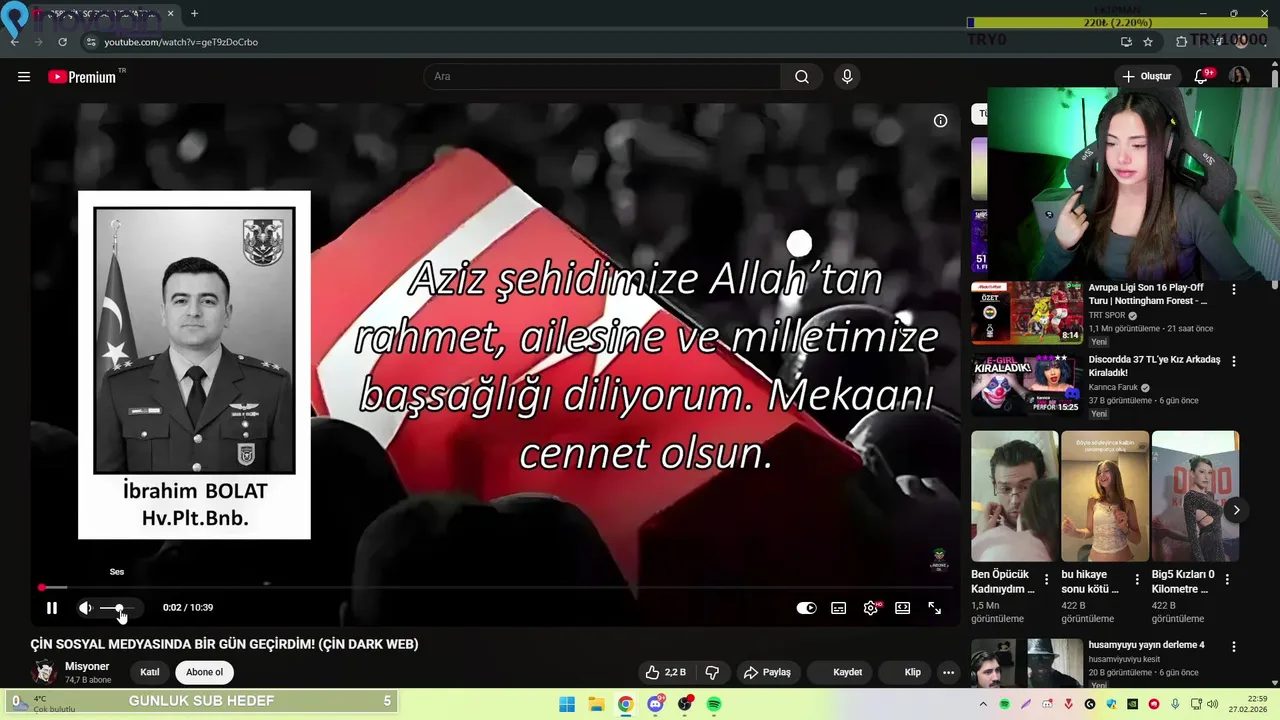
Task: Close the current YouTube tab
Action: (170, 14)
